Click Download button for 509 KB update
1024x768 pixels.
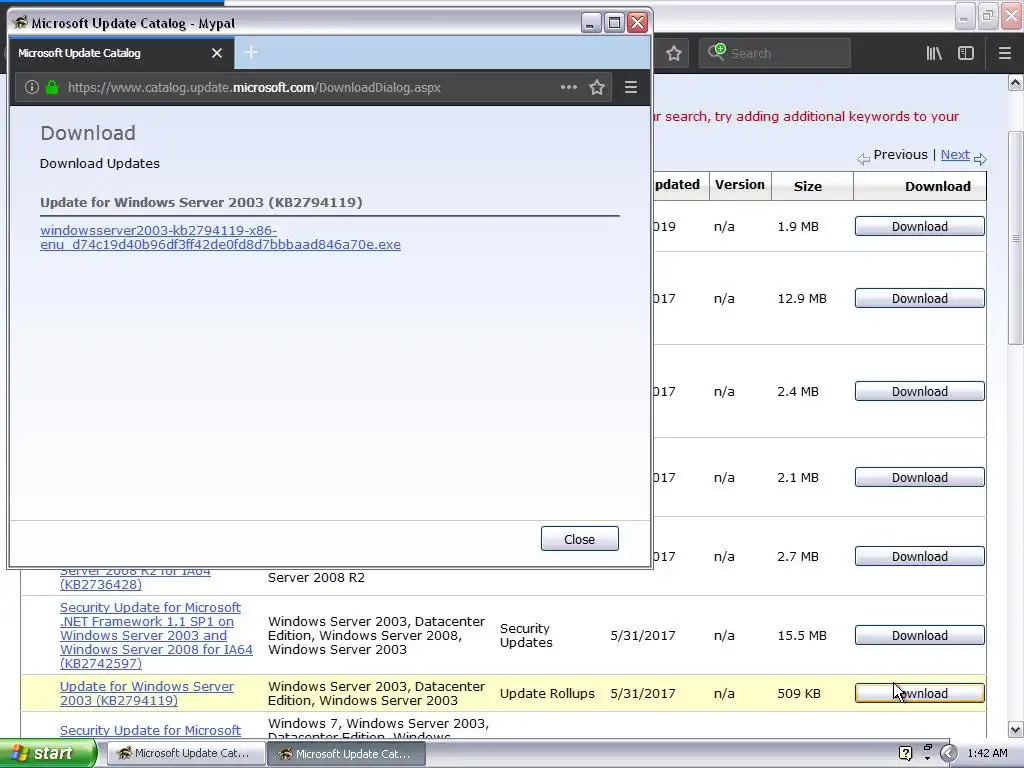920,694
